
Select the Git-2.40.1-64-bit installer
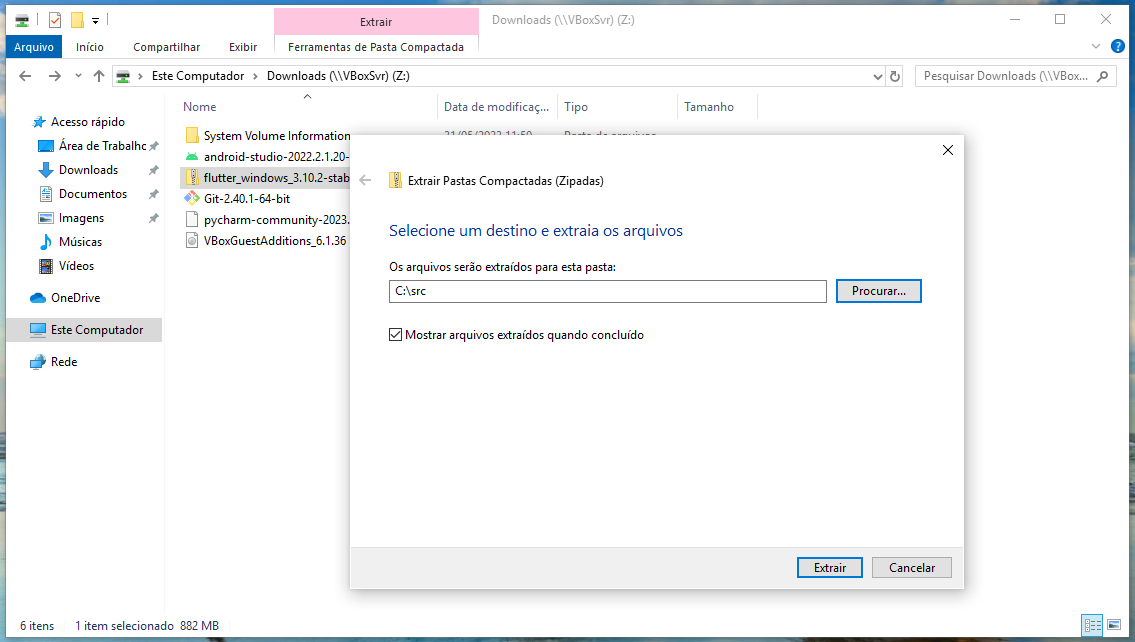[x=247, y=198]
